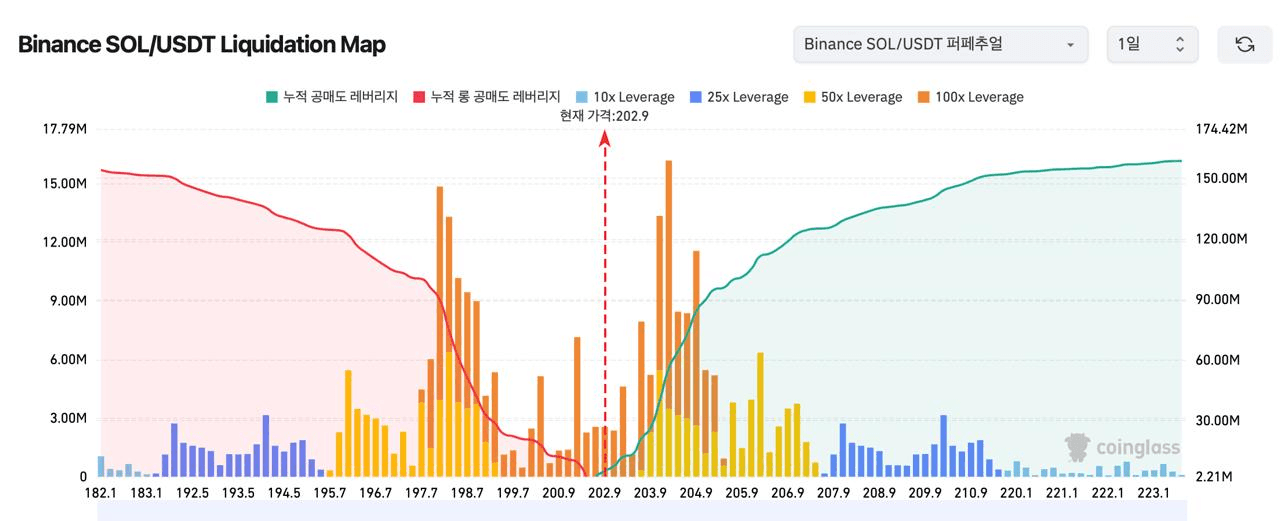Open the Binance SOL/USDT 퍼페추얼 dropdown
This screenshot has height=521, width=1280.
point(940,44)
